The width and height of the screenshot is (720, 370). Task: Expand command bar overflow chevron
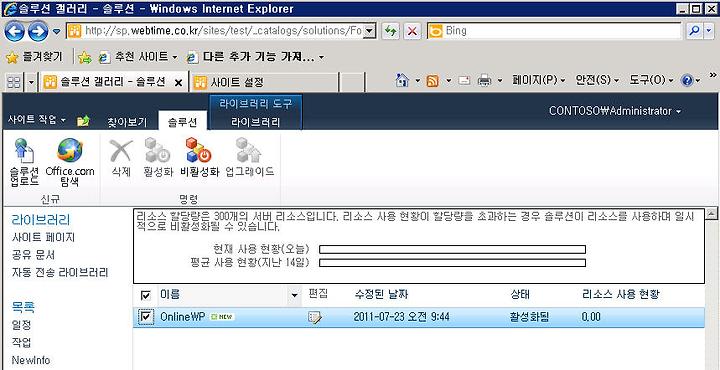click(713, 75)
